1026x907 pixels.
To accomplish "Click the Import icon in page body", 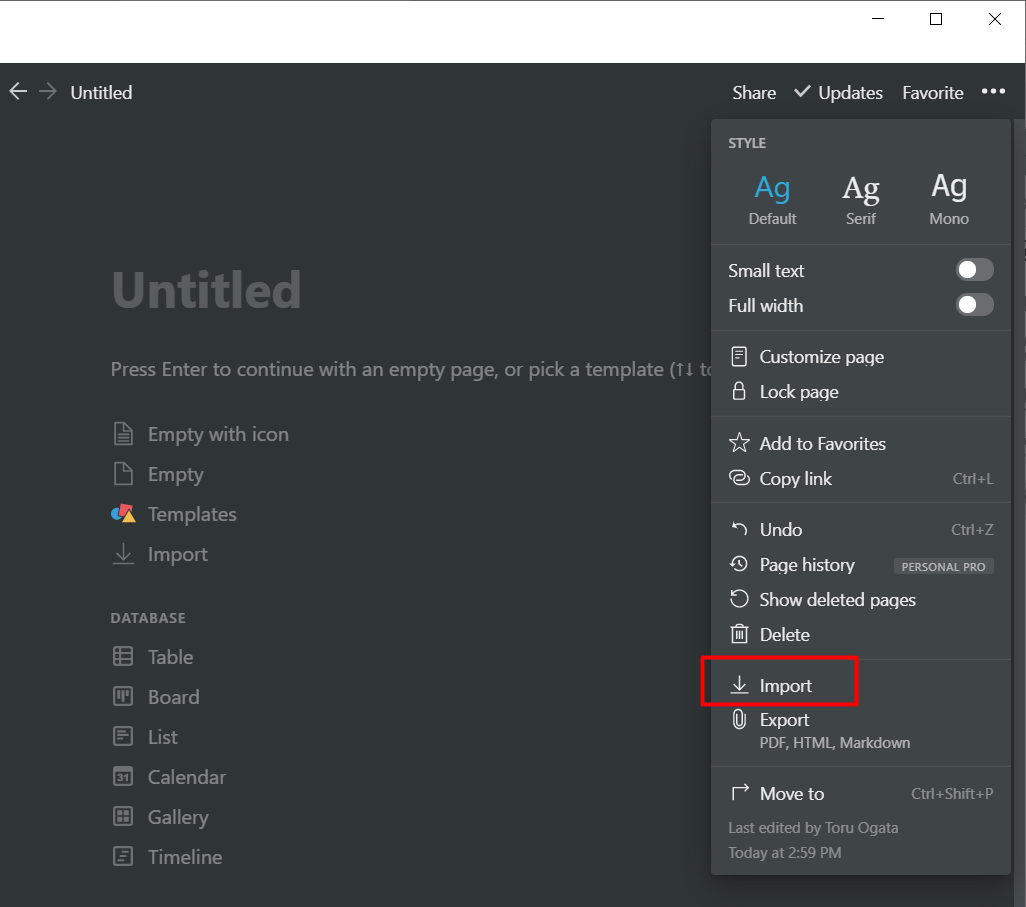I will coord(124,554).
